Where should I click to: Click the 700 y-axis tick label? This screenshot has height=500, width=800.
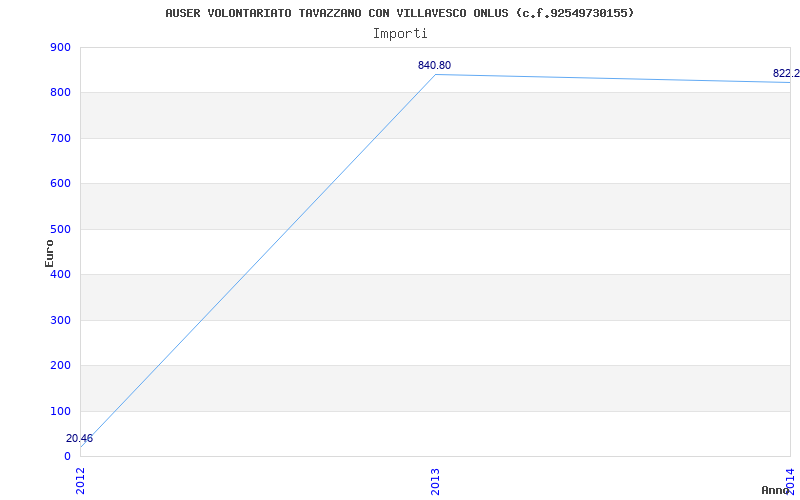click(x=60, y=138)
